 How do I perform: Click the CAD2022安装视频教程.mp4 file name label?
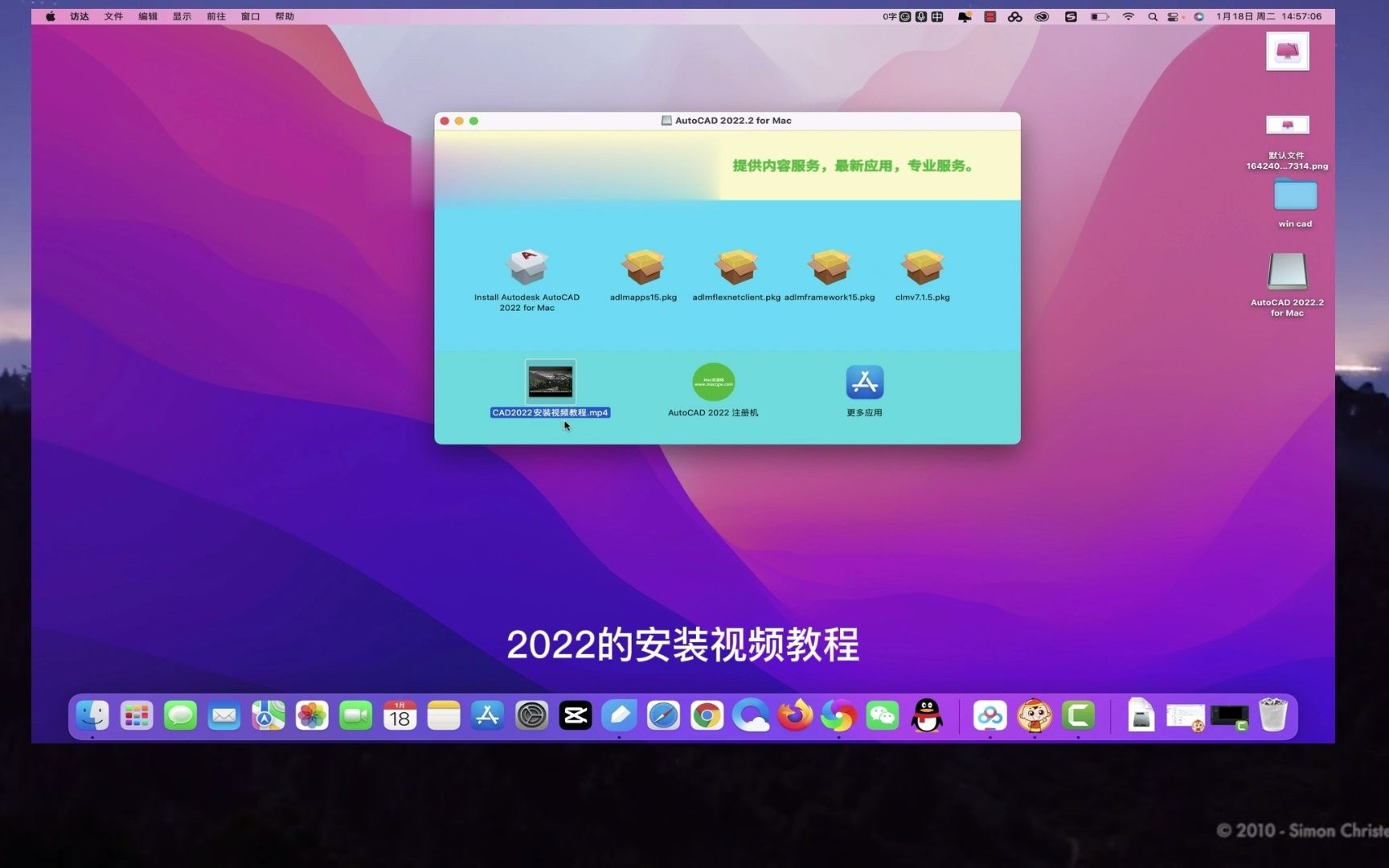(x=551, y=412)
